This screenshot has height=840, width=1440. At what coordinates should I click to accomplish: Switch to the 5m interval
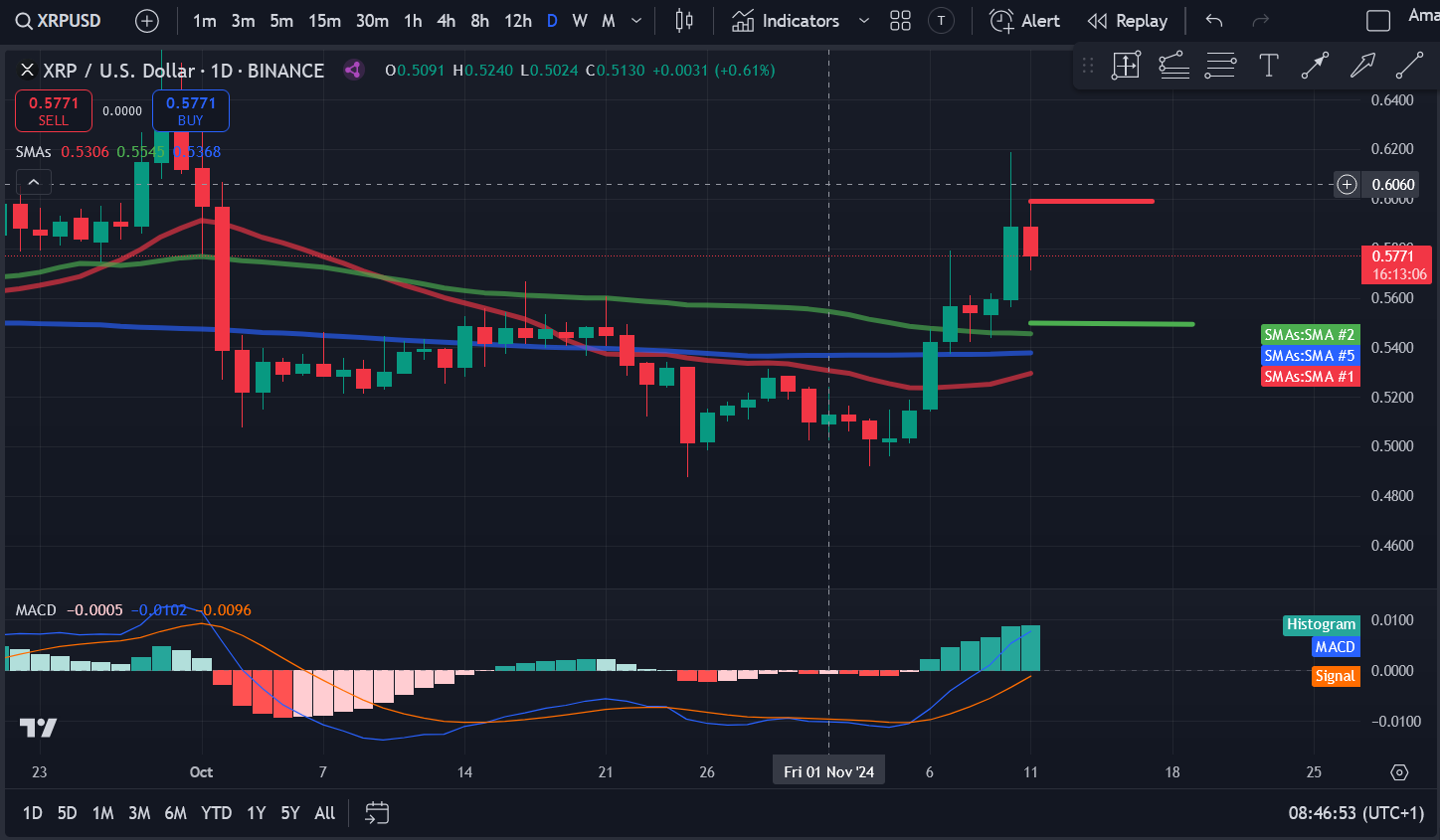[281, 21]
